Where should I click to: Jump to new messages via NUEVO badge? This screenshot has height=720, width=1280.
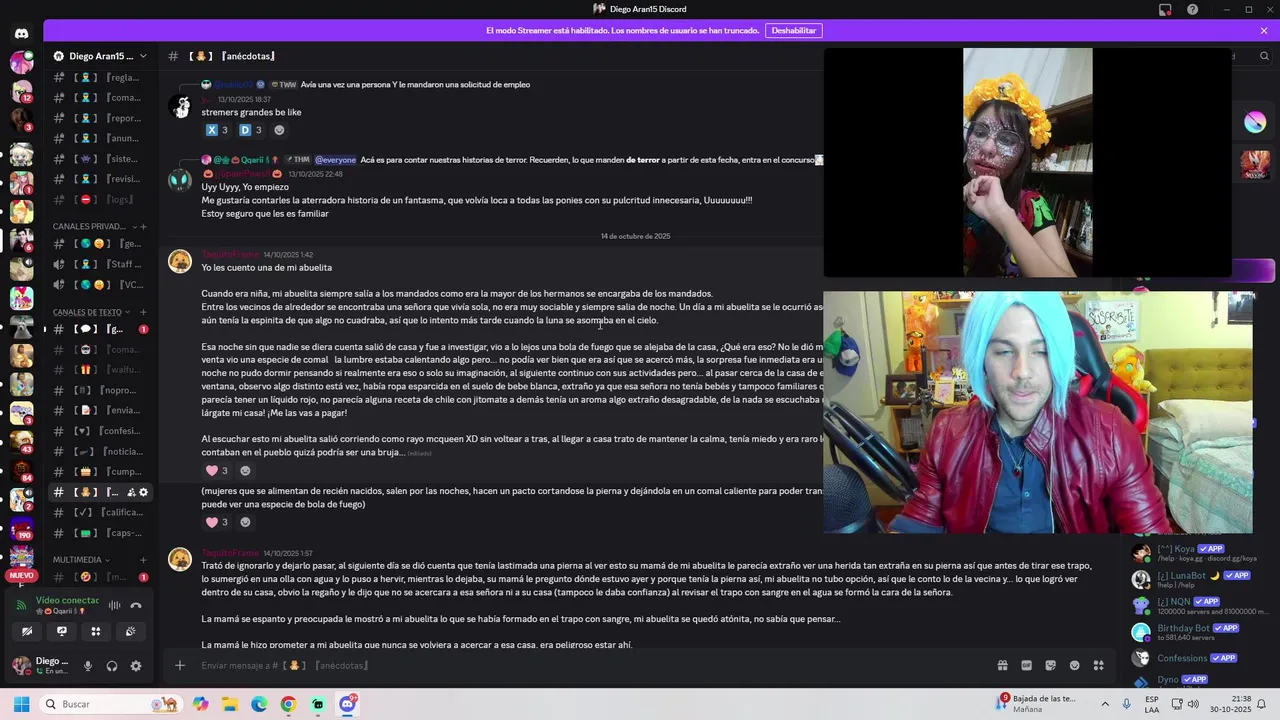21,576
